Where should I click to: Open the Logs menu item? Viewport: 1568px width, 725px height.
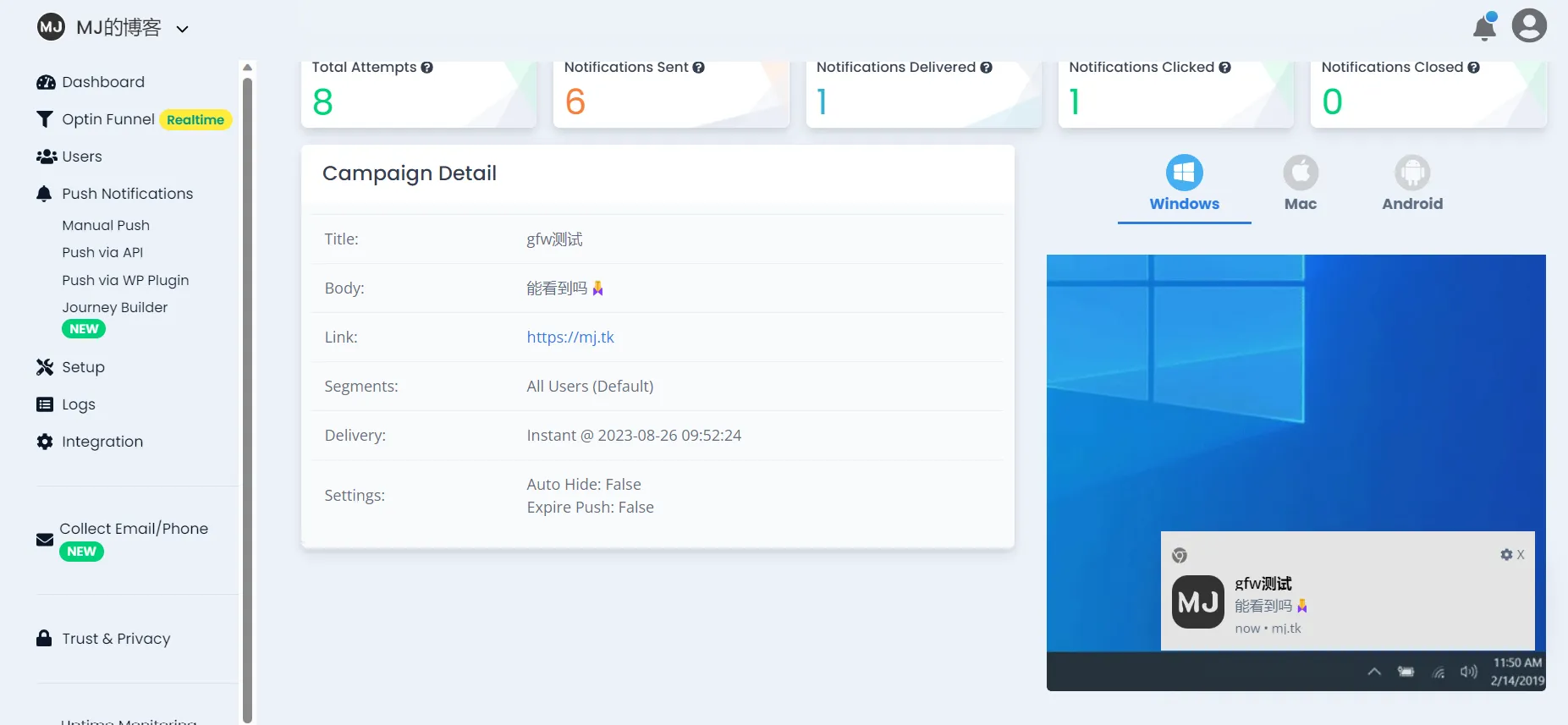(x=79, y=404)
